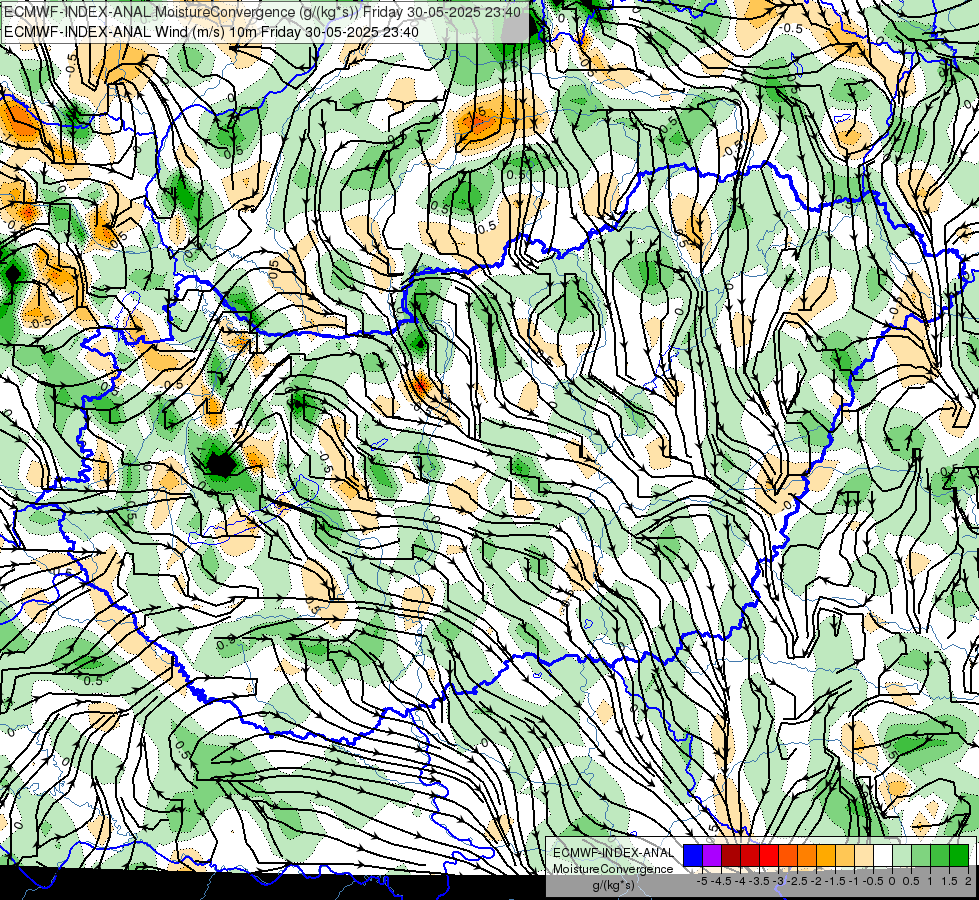Click the 1.5 tick label in the legend
This screenshot has height=900, width=979.
(x=948, y=881)
